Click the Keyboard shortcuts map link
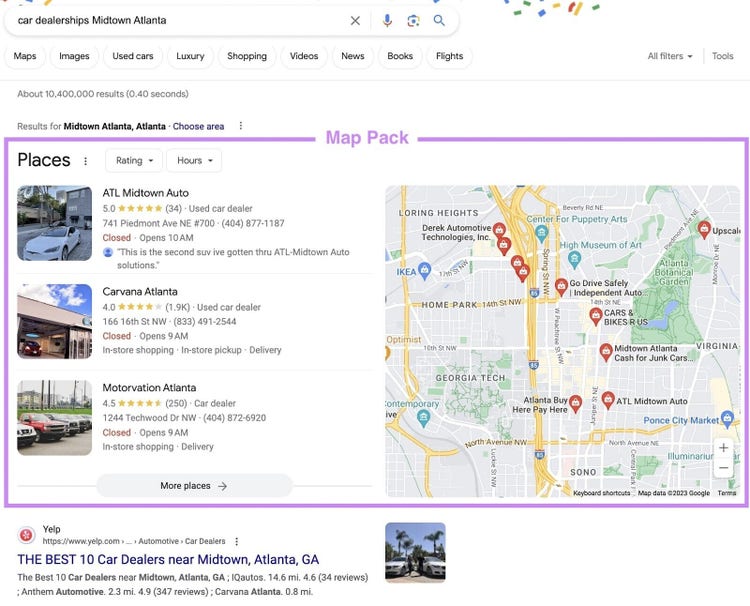 [x=602, y=493]
